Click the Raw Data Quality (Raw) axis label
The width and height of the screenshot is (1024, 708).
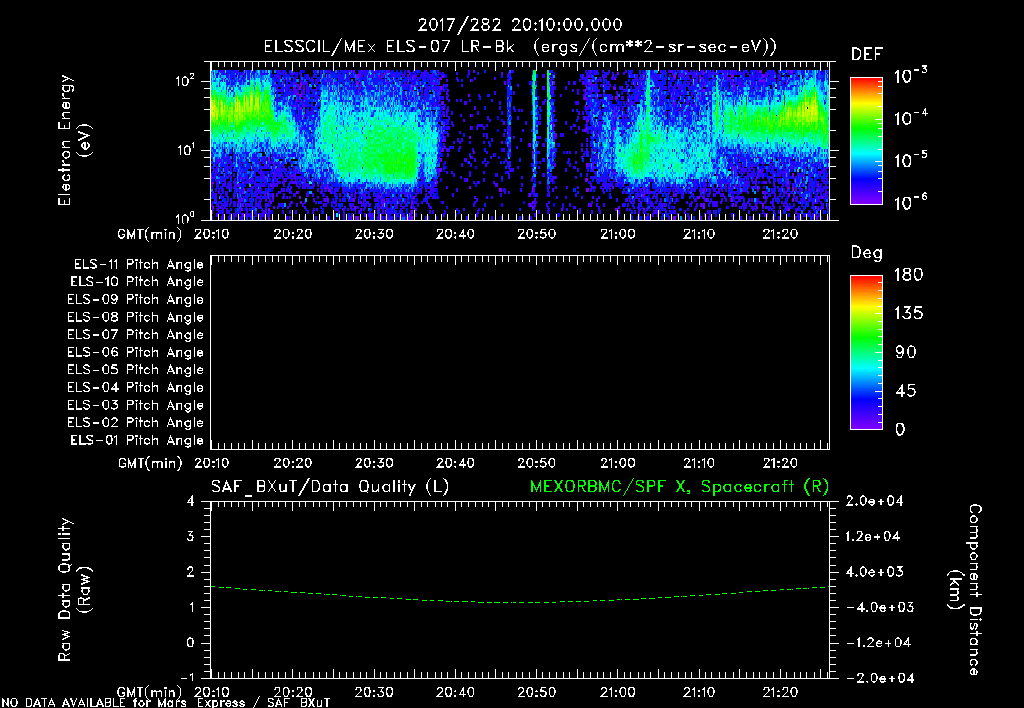tap(74, 590)
